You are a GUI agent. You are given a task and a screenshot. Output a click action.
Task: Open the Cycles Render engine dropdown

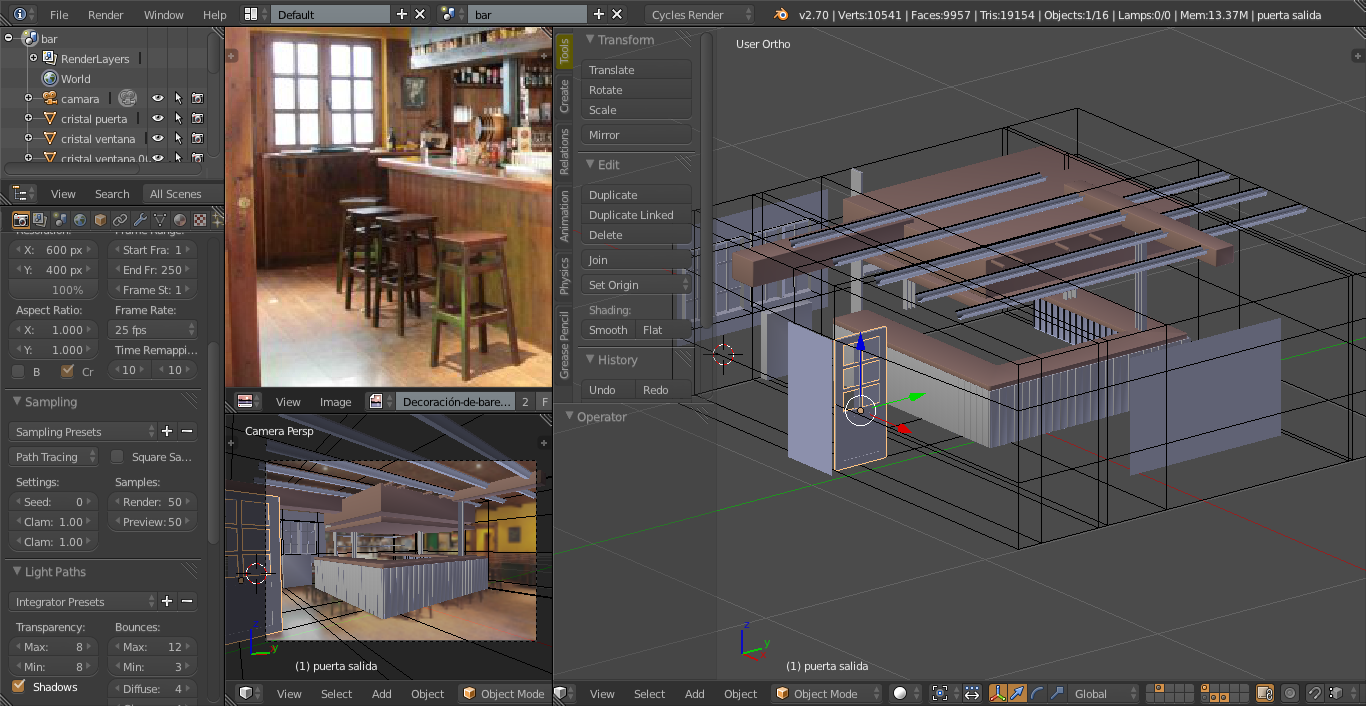click(x=700, y=15)
